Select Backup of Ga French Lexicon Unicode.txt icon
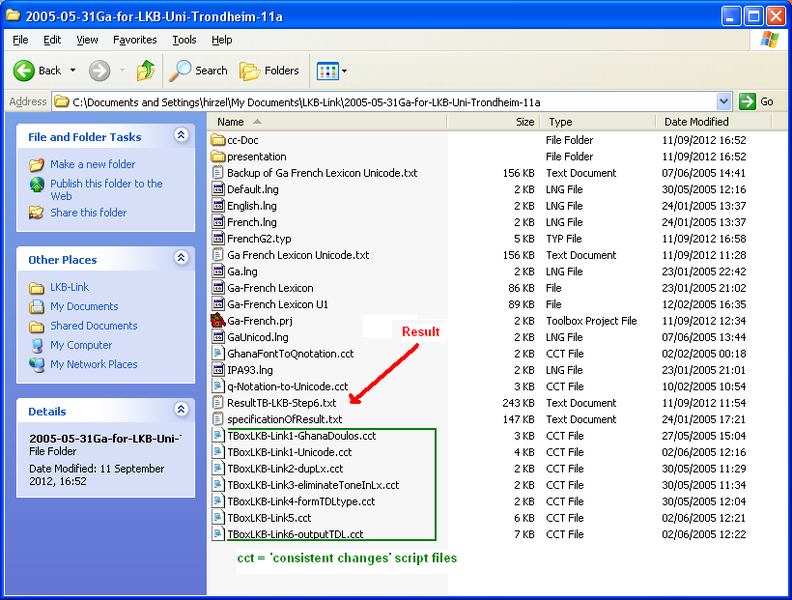The image size is (792, 600). 218,173
